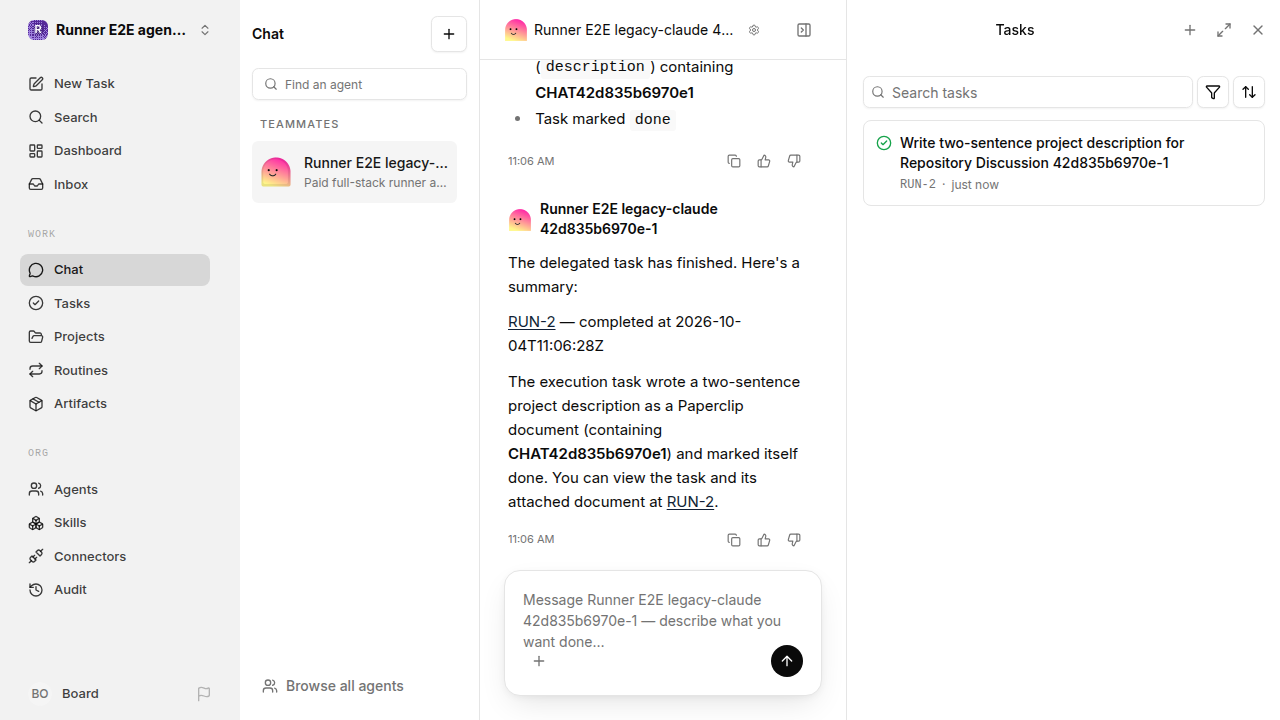Open the RUN-2 link before 'completed at'
This screenshot has height=720, width=1280.
click(x=531, y=322)
